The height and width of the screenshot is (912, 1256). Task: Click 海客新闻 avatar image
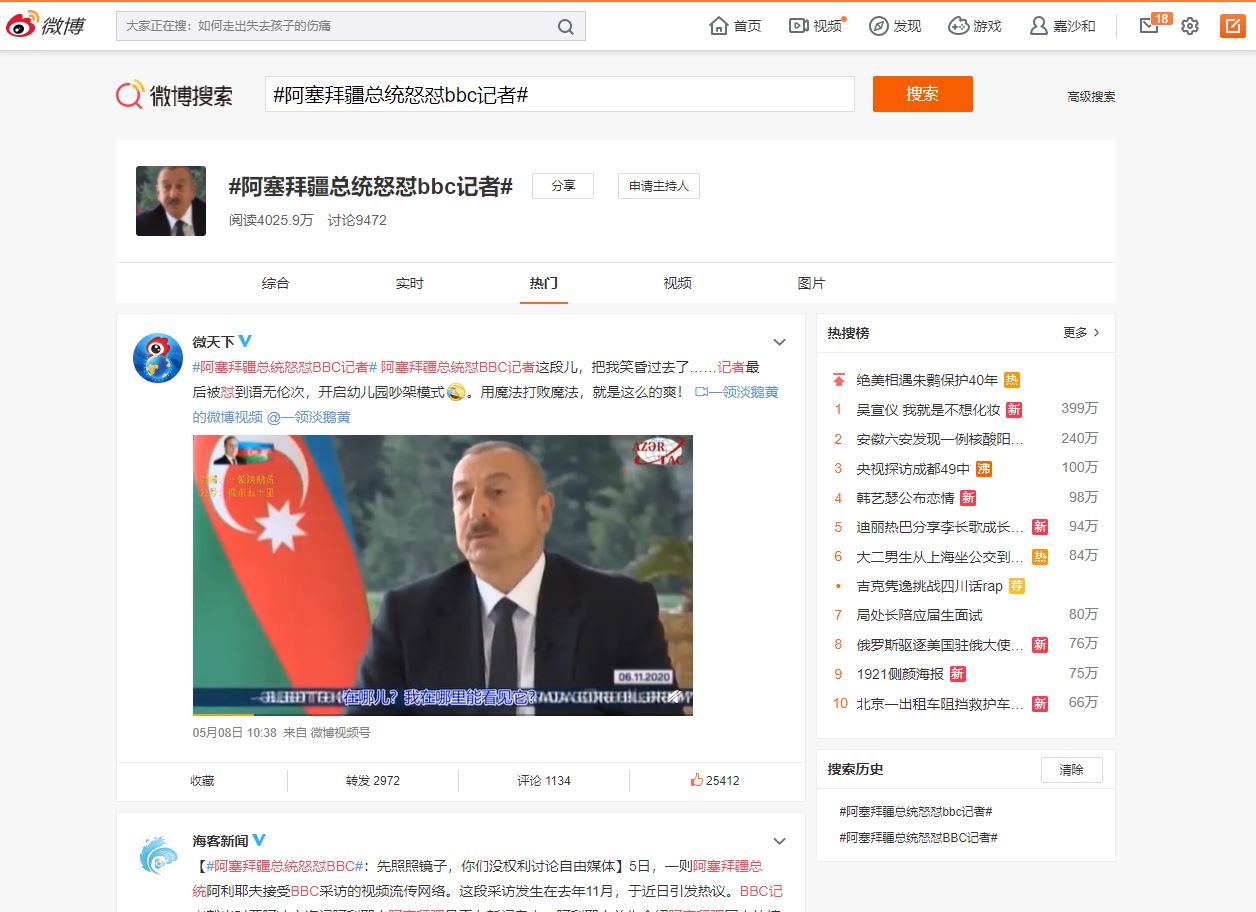pos(158,857)
